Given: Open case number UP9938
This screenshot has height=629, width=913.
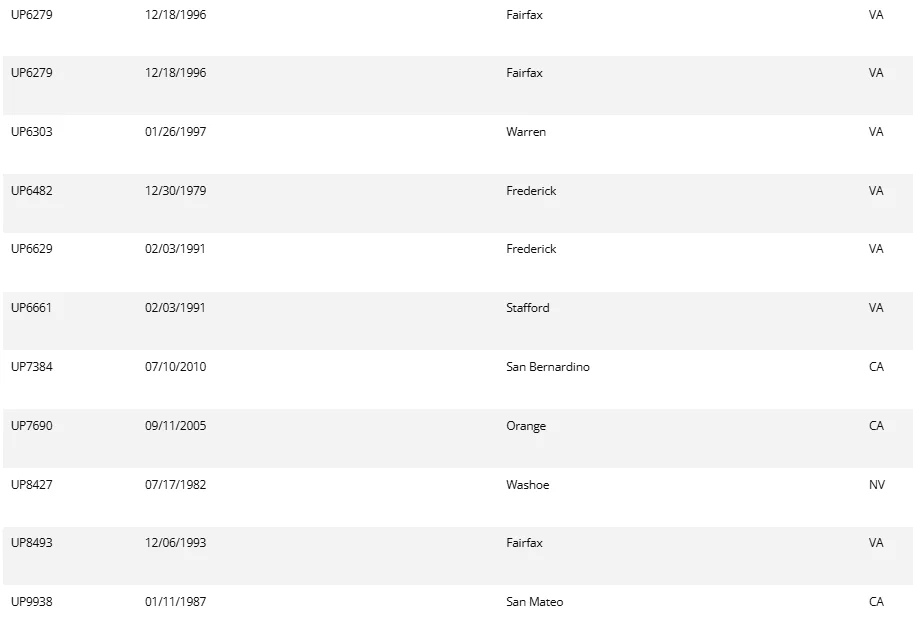Looking at the screenshot, I should [x=32, y=602].
